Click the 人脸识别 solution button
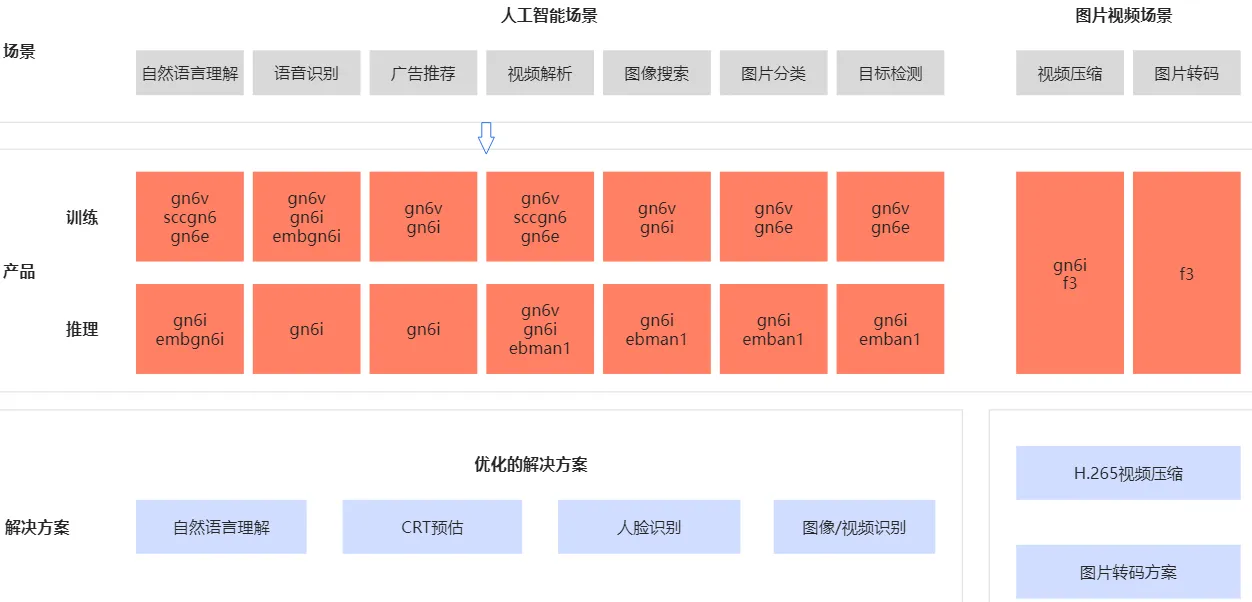1252x602 pixels. [x=649, y=526]
